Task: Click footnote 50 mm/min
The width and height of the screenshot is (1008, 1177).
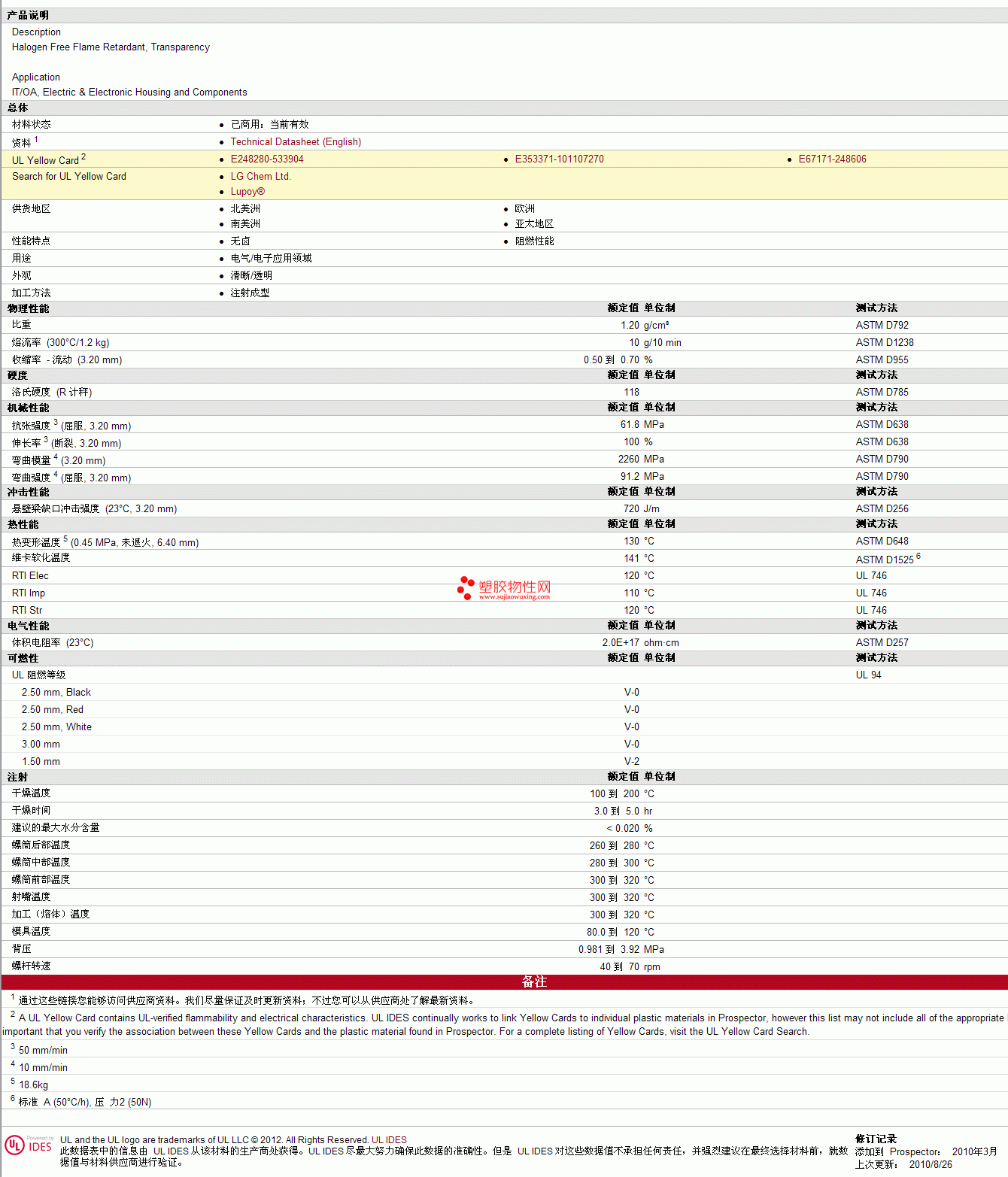Action: 43,1050
